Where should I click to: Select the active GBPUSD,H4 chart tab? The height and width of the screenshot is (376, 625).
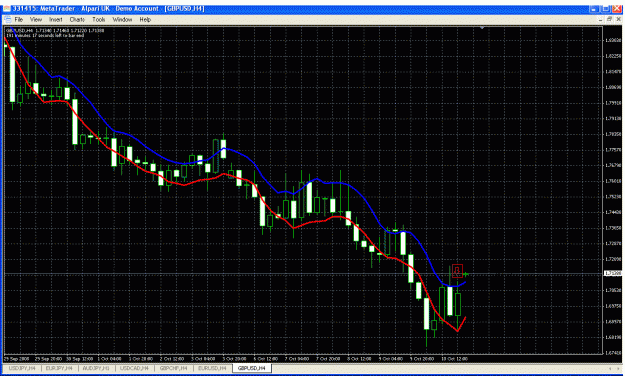pos(252,368)
